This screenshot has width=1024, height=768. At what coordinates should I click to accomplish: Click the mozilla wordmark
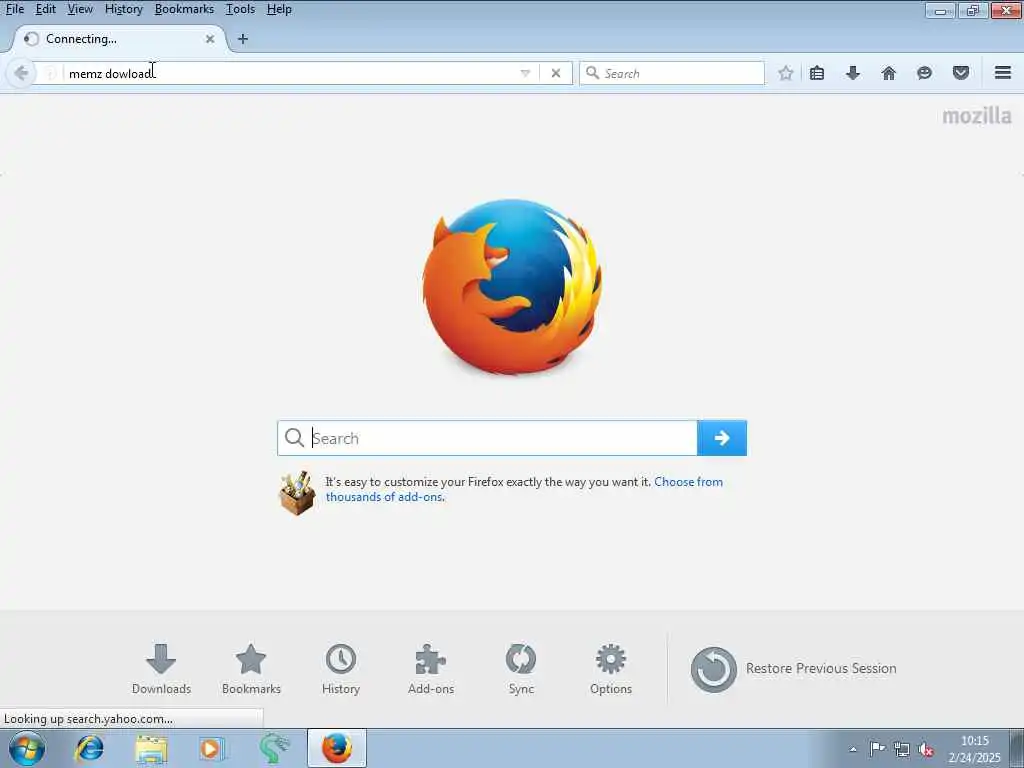[977, 116]
